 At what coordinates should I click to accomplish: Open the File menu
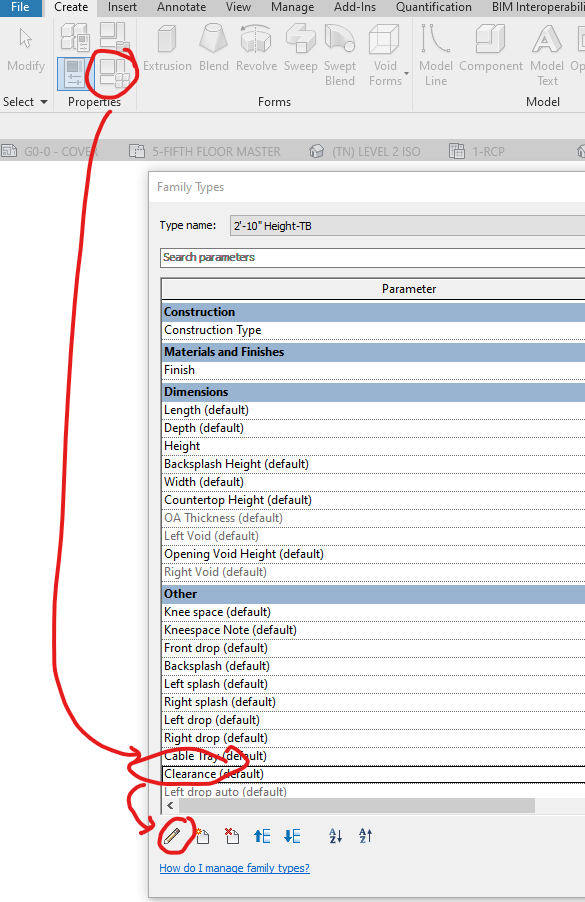(x=21, y=7)
